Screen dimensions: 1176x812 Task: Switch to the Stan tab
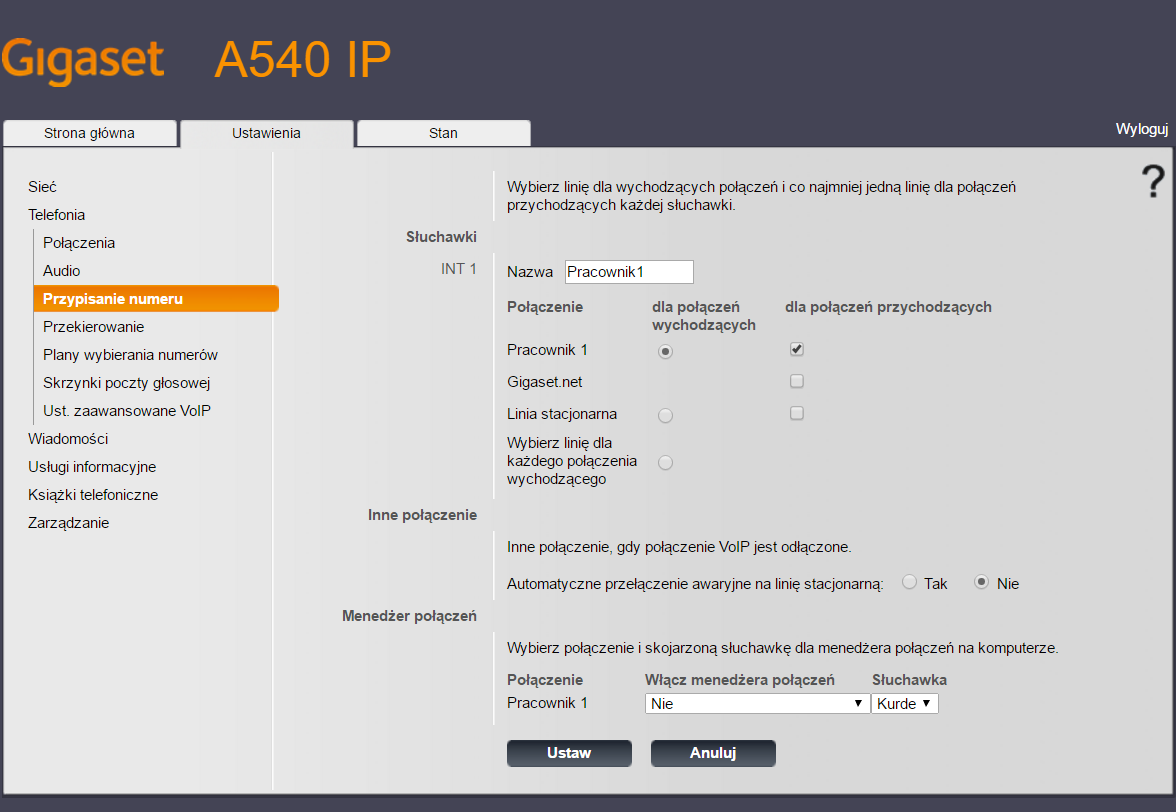(443, 133)
